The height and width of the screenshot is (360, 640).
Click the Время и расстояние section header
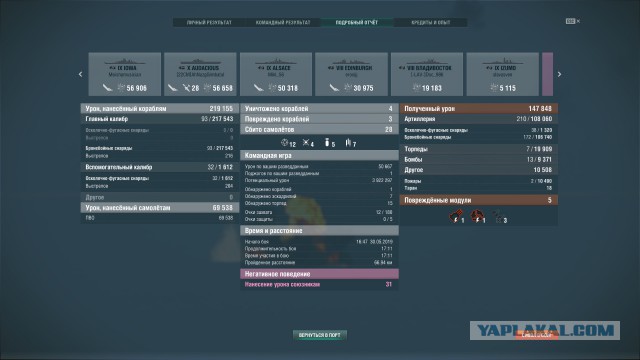tap(319, 231)
